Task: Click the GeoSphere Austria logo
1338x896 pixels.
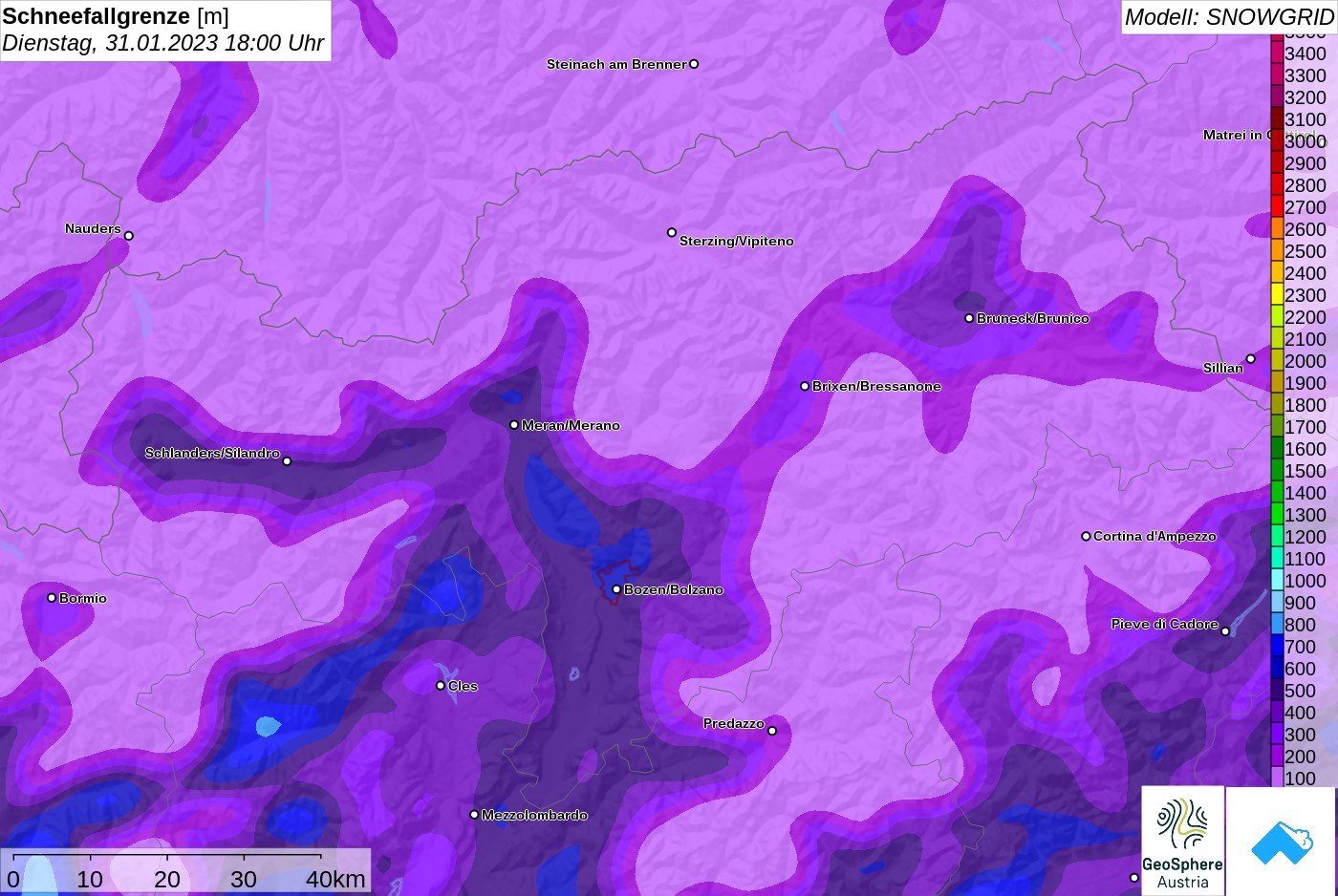Action: 1182,841
